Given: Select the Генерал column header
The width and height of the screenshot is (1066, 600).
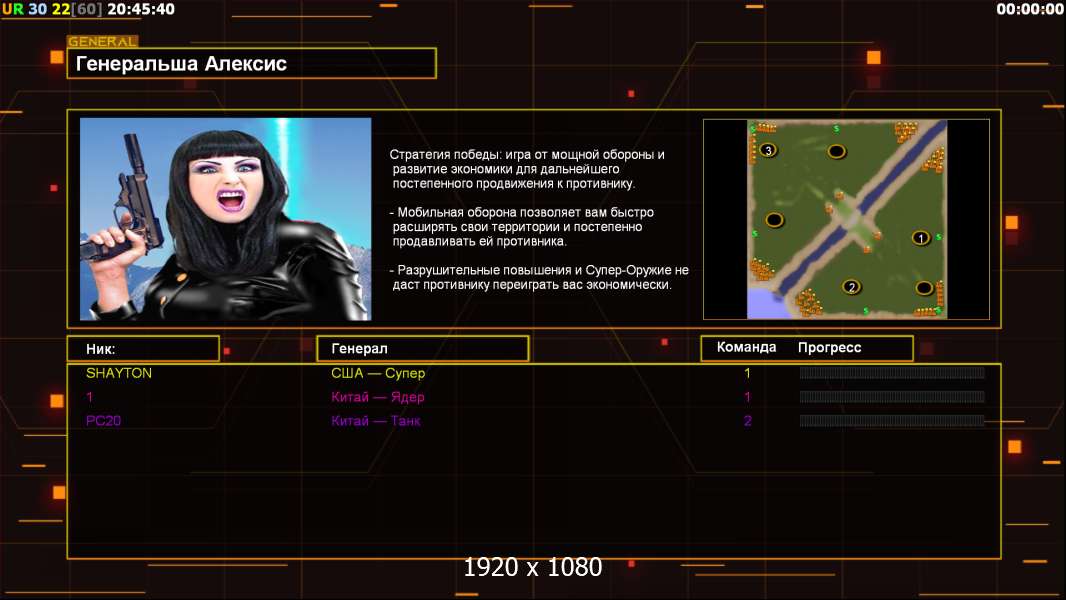Looking at the screenshot, I should coord(423,349).
